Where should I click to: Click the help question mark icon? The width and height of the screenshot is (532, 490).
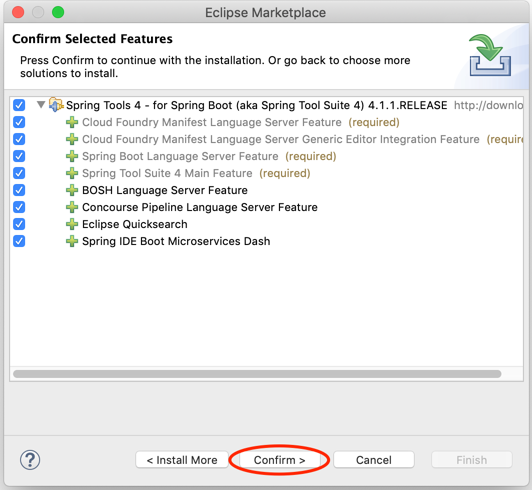(x=30, y=460)
